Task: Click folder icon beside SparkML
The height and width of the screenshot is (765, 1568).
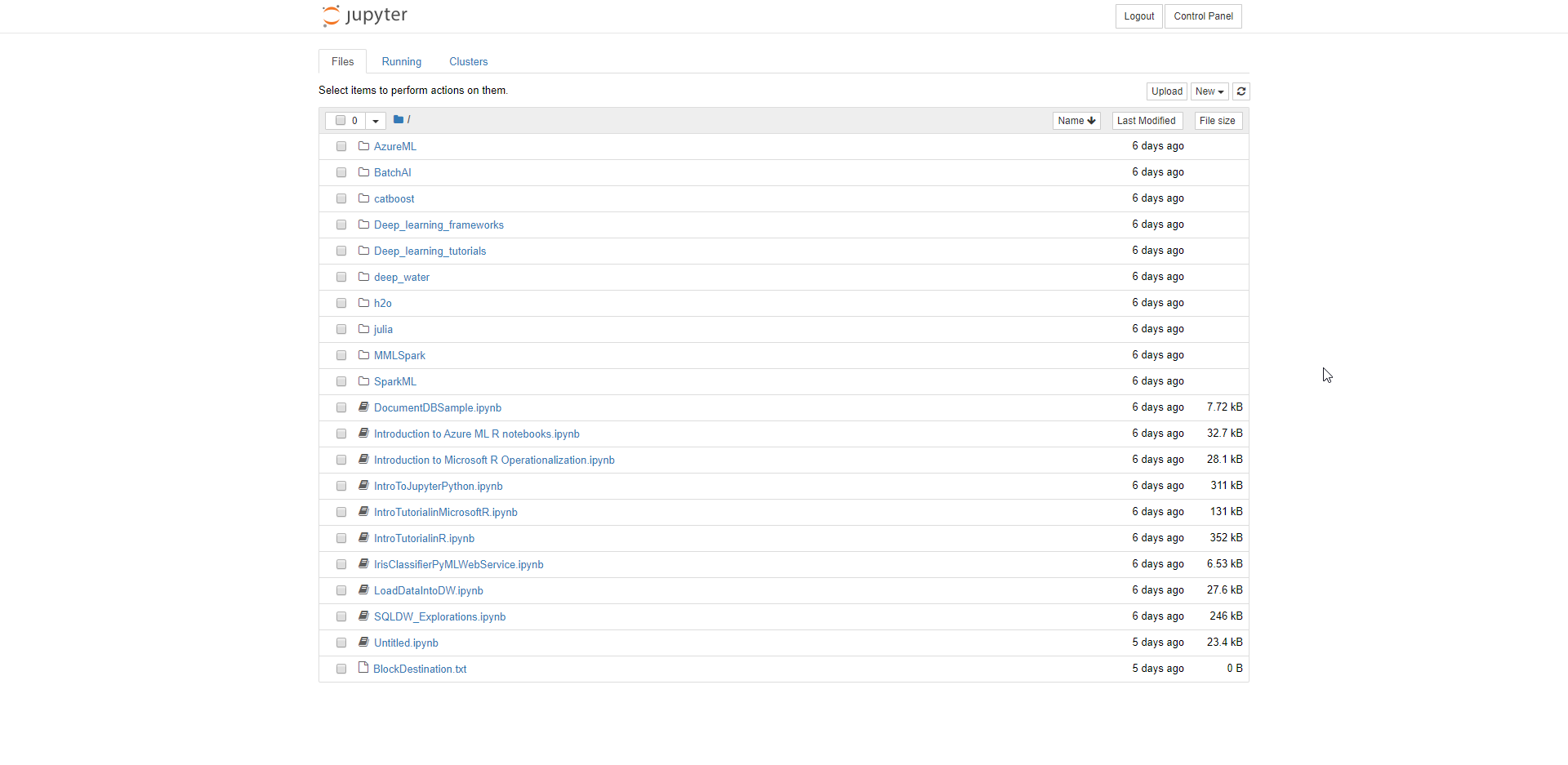Action: click(x=363, y=381)
